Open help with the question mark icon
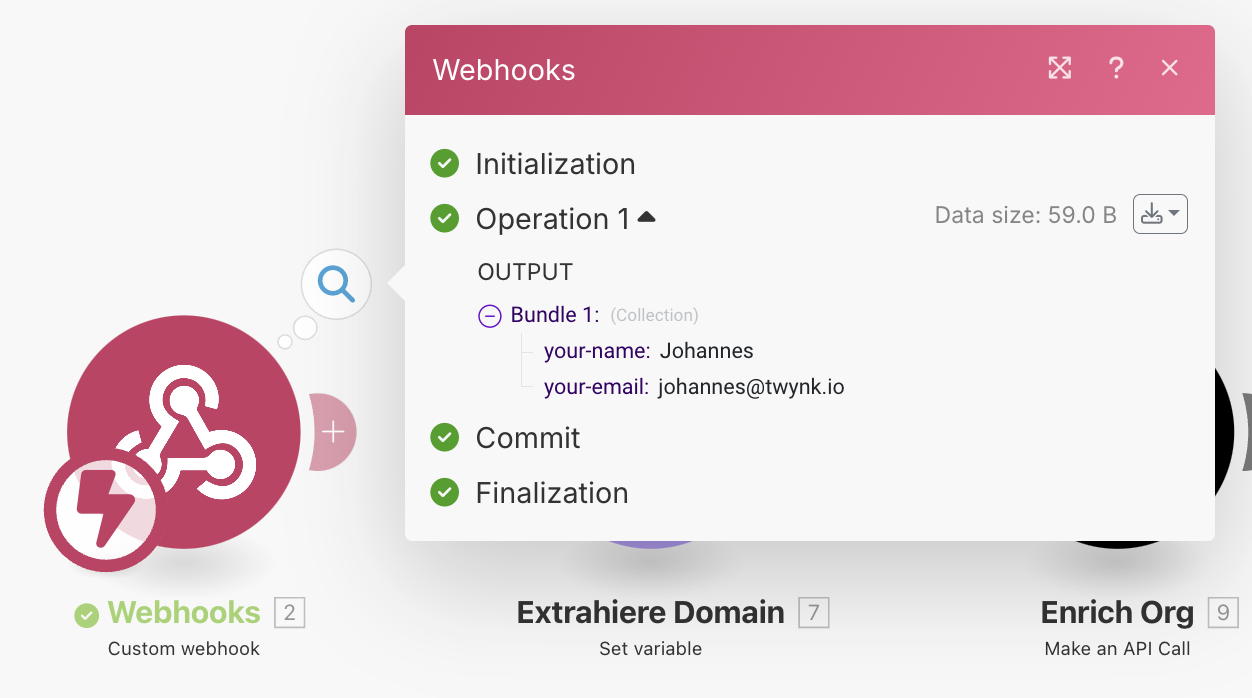 point(1116,68)
